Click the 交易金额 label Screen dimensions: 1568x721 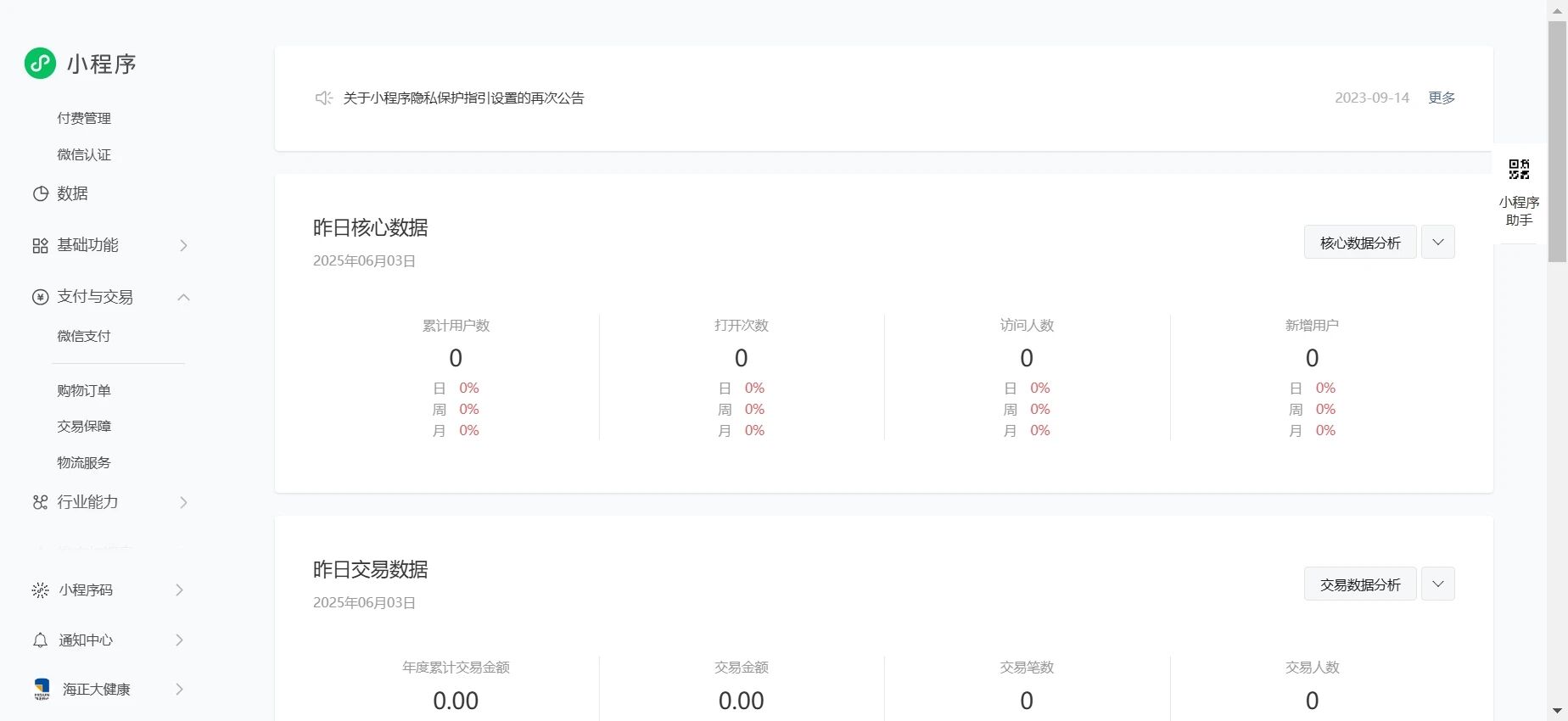742,668
